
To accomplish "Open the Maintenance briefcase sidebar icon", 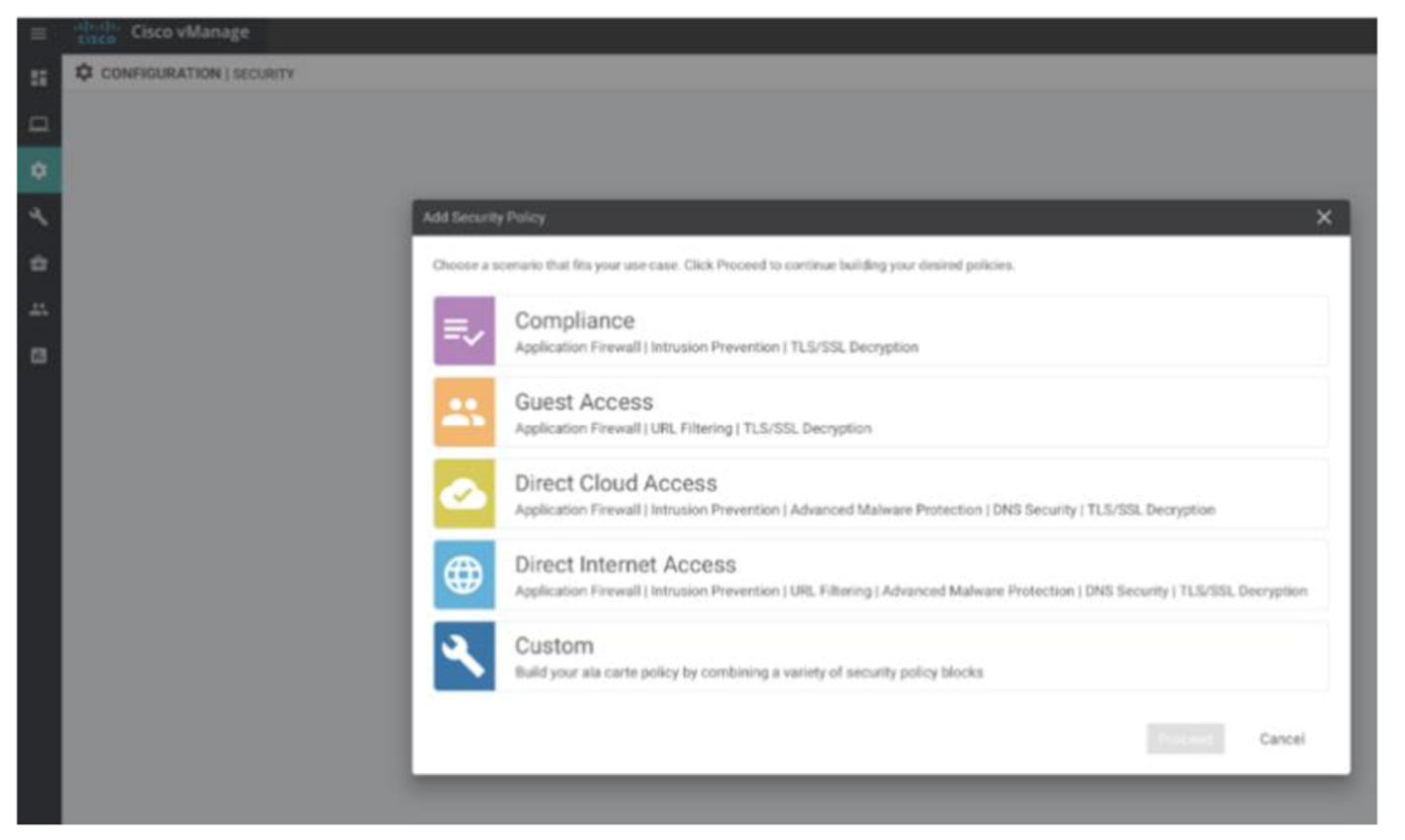I will (x=38, y=263).
